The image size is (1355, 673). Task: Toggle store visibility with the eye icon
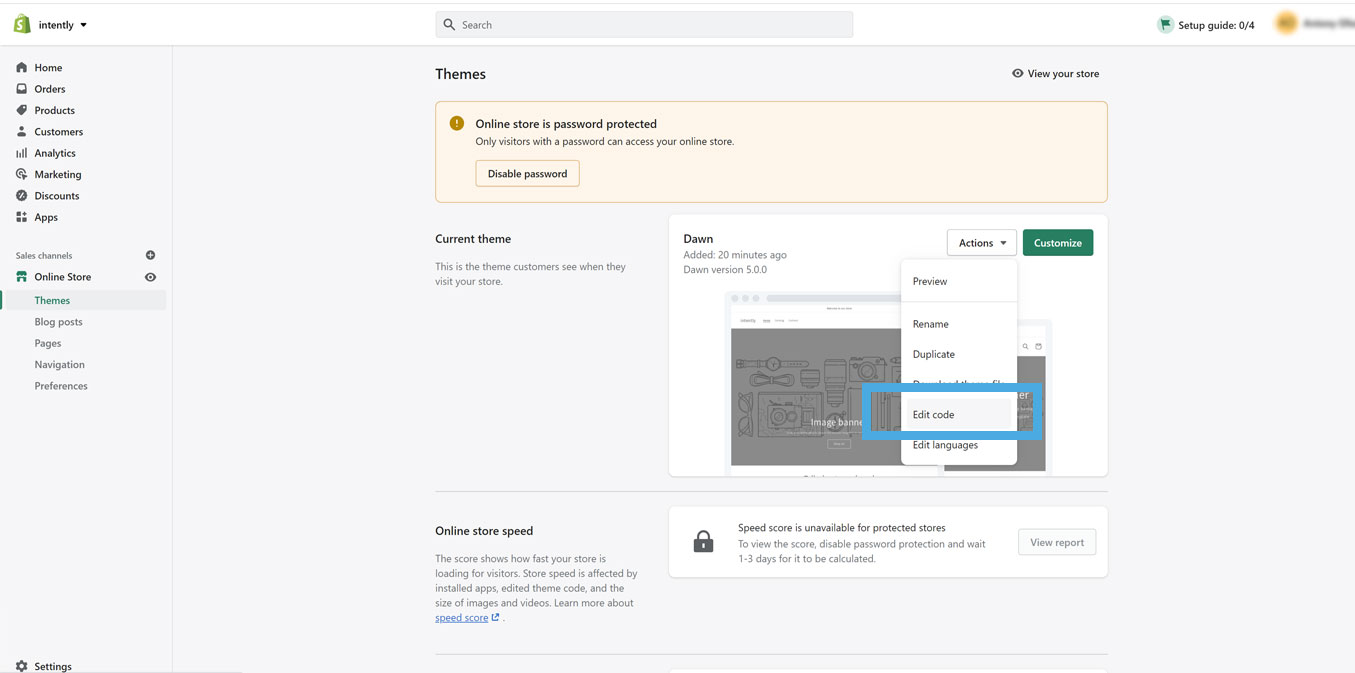pos(150,276)
